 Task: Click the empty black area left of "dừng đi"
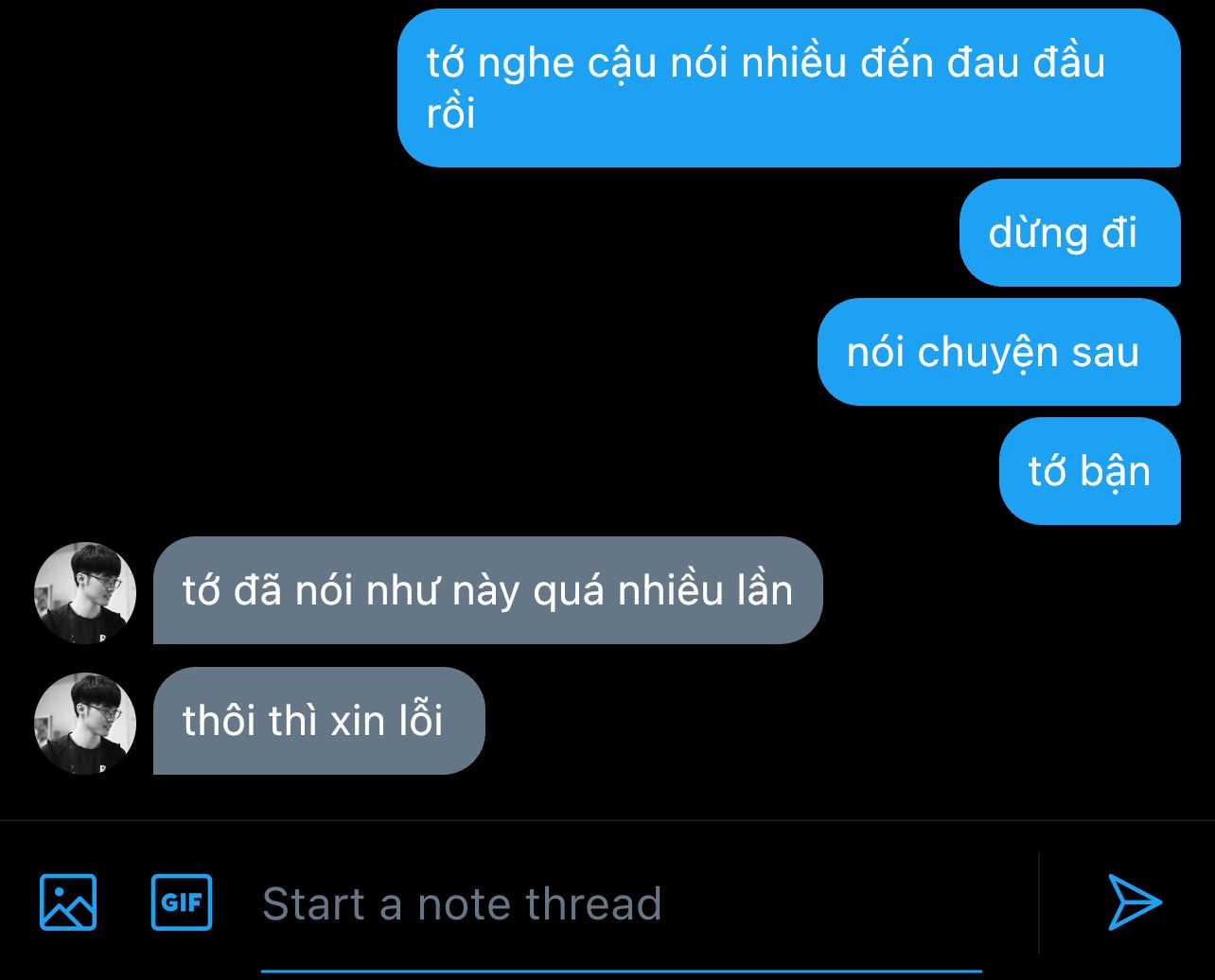click(x=473, y=233)
